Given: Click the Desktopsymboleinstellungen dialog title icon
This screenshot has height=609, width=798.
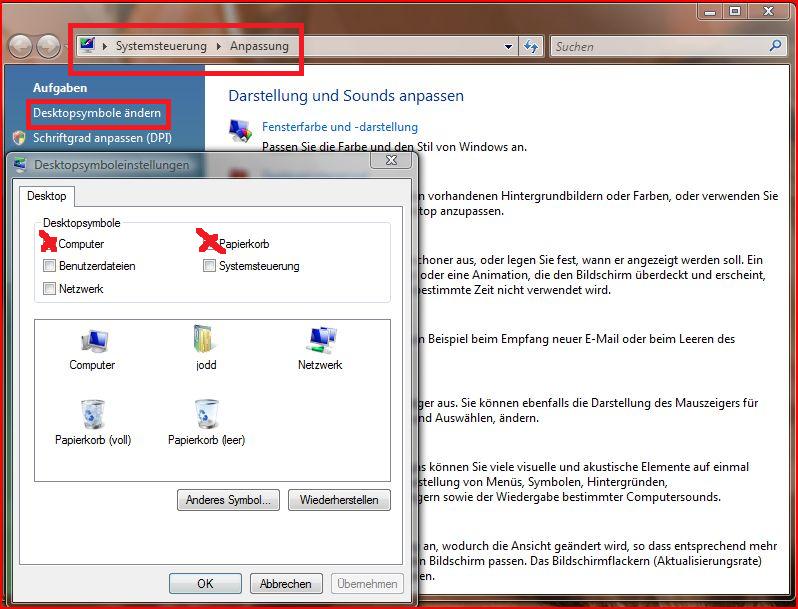Looking at the screenshot, I should click(x=20, y=165).
